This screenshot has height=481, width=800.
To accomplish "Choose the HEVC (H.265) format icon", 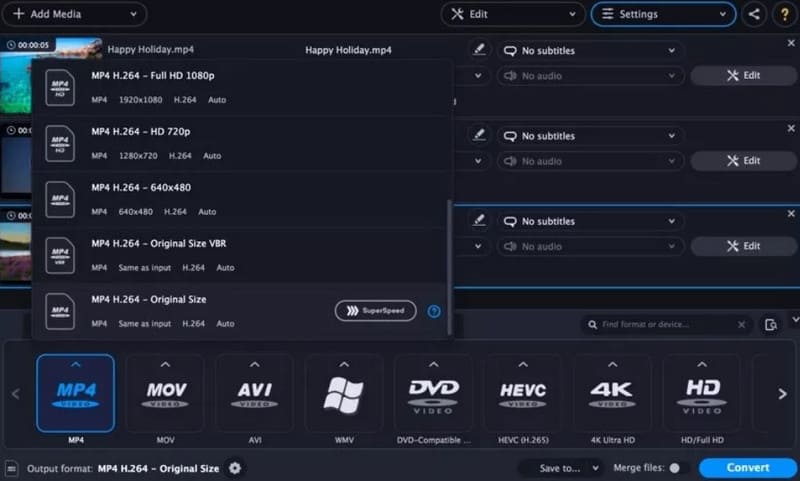I will [x=522, y=393].
